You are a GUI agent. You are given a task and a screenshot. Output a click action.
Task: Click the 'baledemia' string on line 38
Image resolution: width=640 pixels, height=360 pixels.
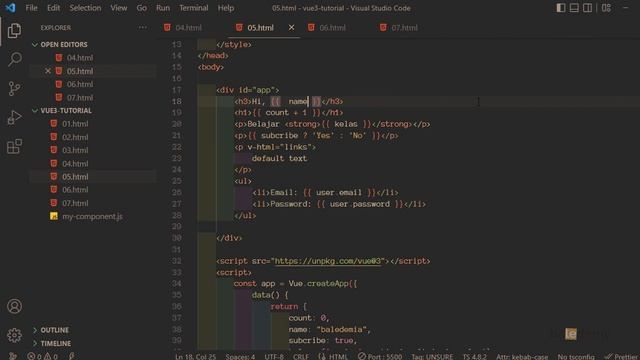tap(341, 329)
